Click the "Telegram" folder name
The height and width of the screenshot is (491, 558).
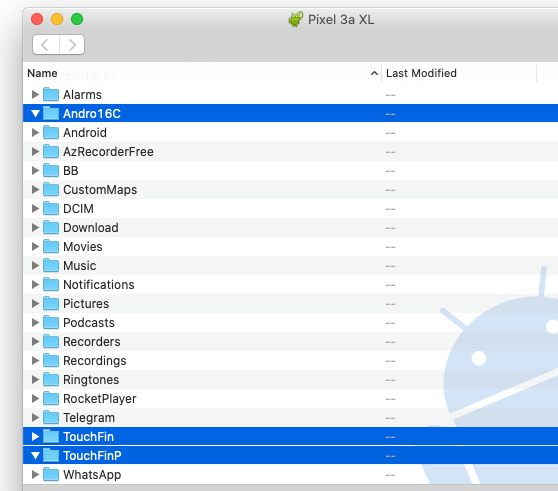[x=89, y=418]
